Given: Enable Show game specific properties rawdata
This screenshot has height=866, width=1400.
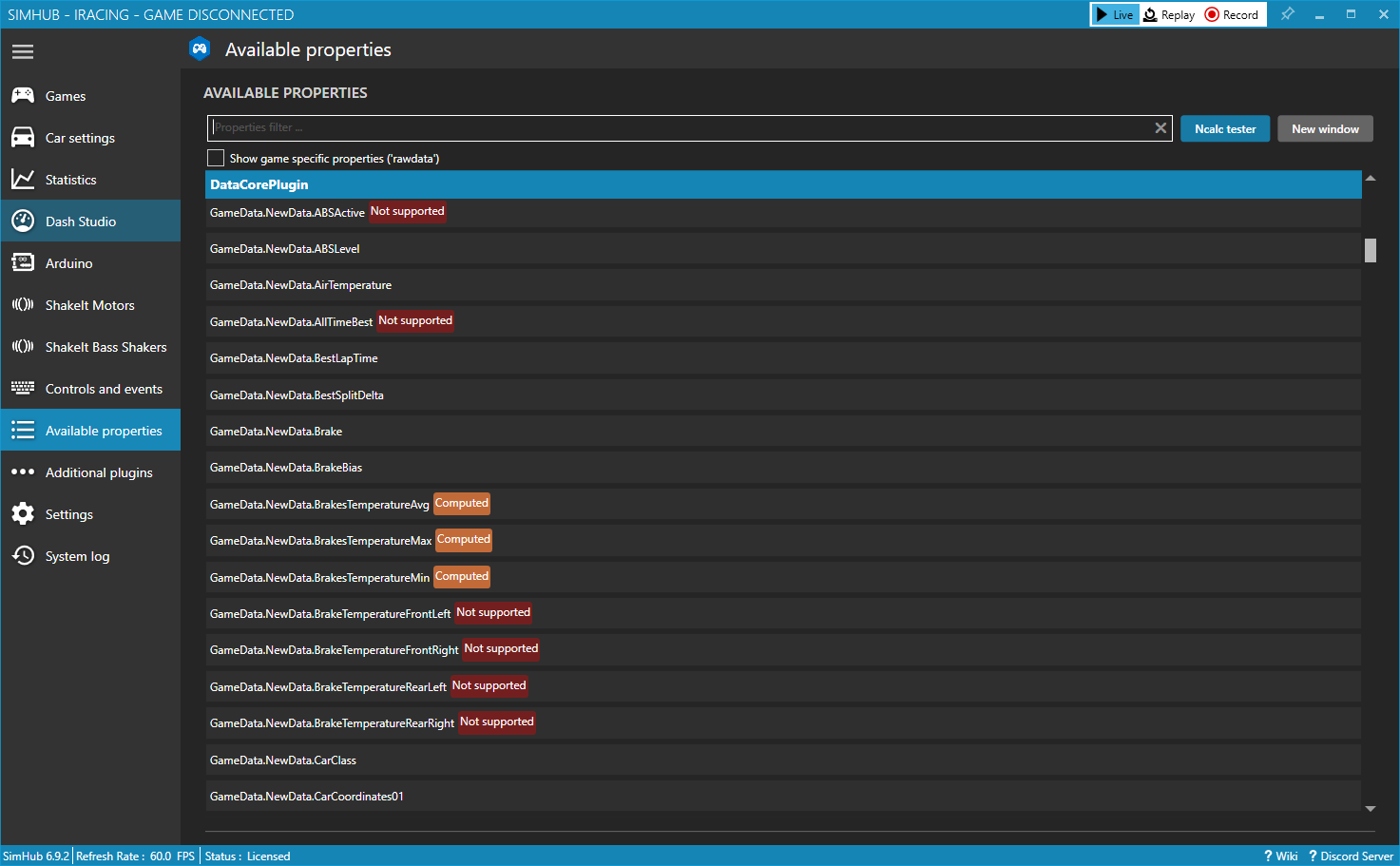Looking at the screenshot, I should pos(216,157).
